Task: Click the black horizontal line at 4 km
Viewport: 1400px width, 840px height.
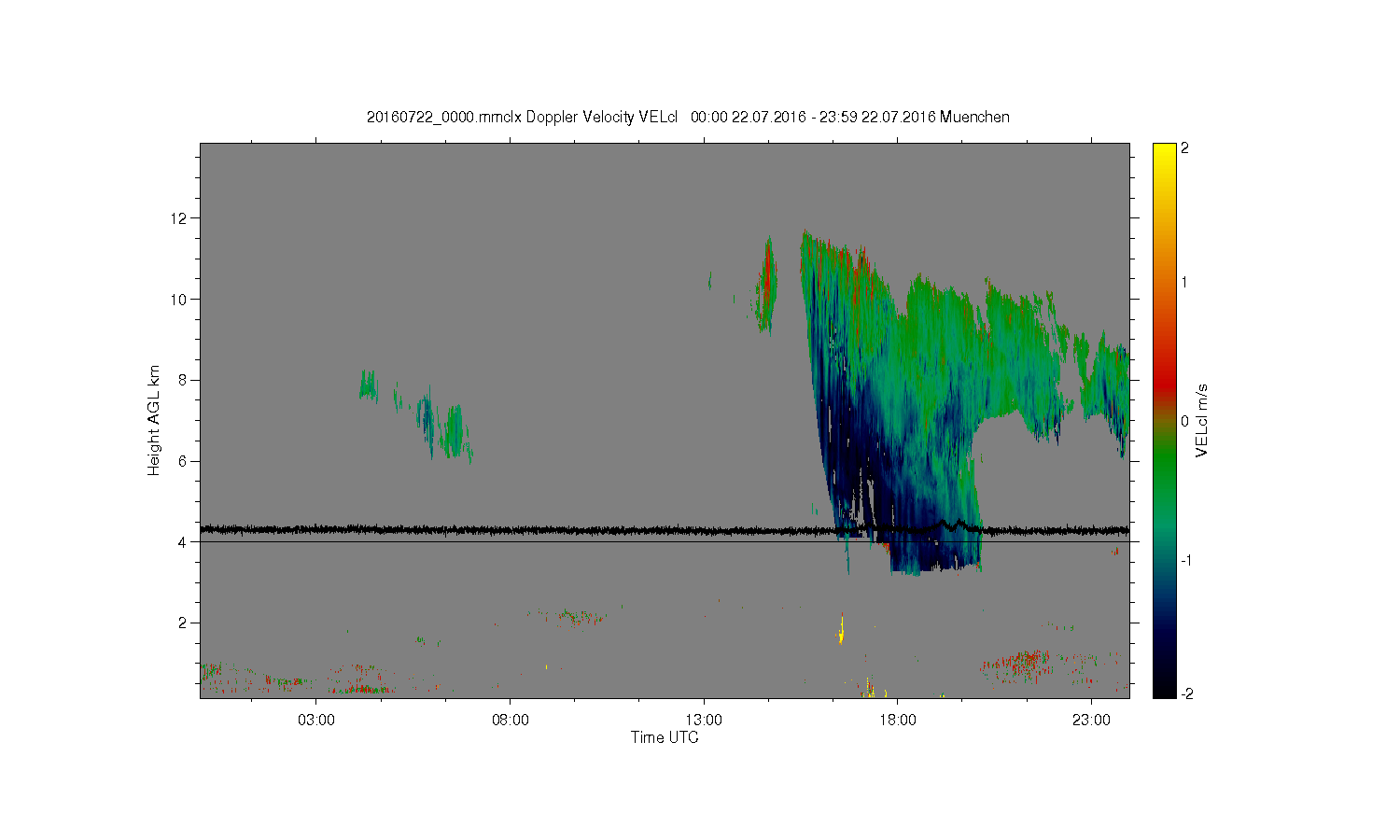Action: pyautogui.click(x=665, y=541)
